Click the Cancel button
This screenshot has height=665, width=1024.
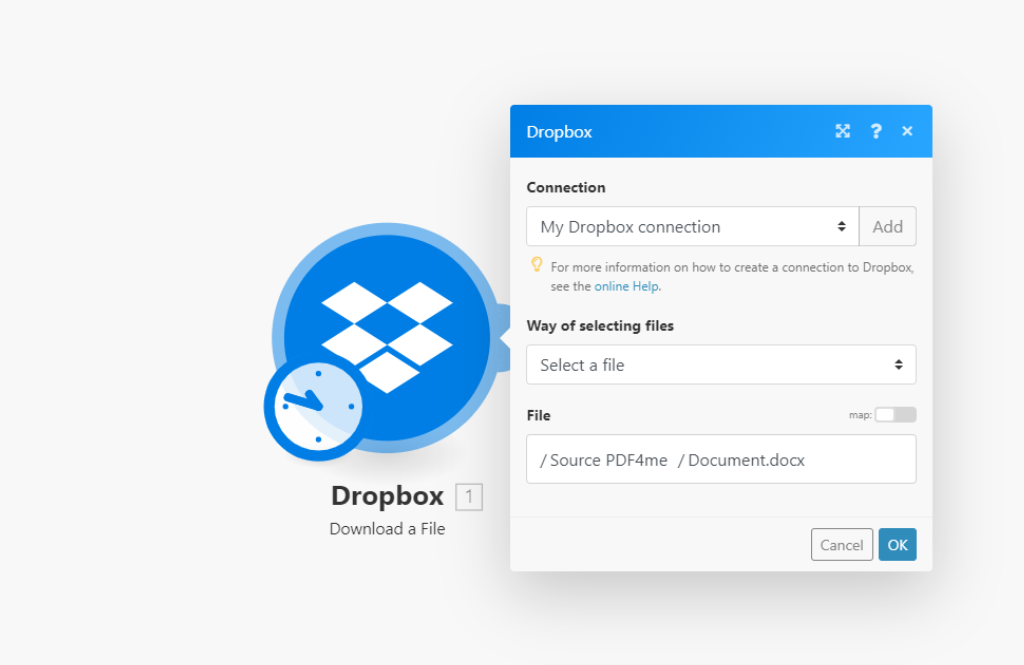coord(841,545)
